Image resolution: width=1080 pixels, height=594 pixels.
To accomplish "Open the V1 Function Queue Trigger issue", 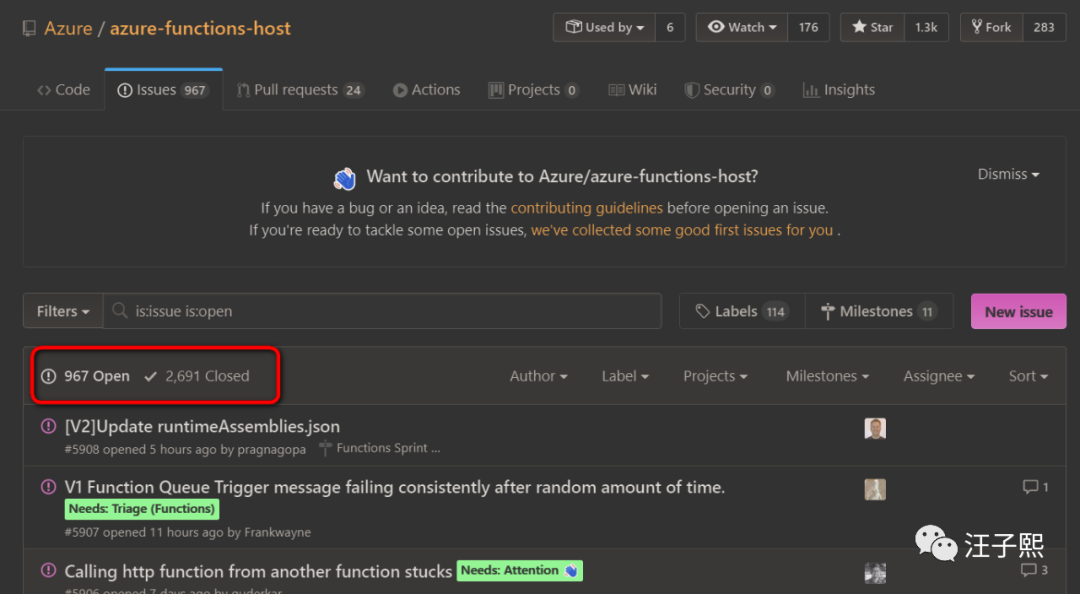I will click(395, 487).
